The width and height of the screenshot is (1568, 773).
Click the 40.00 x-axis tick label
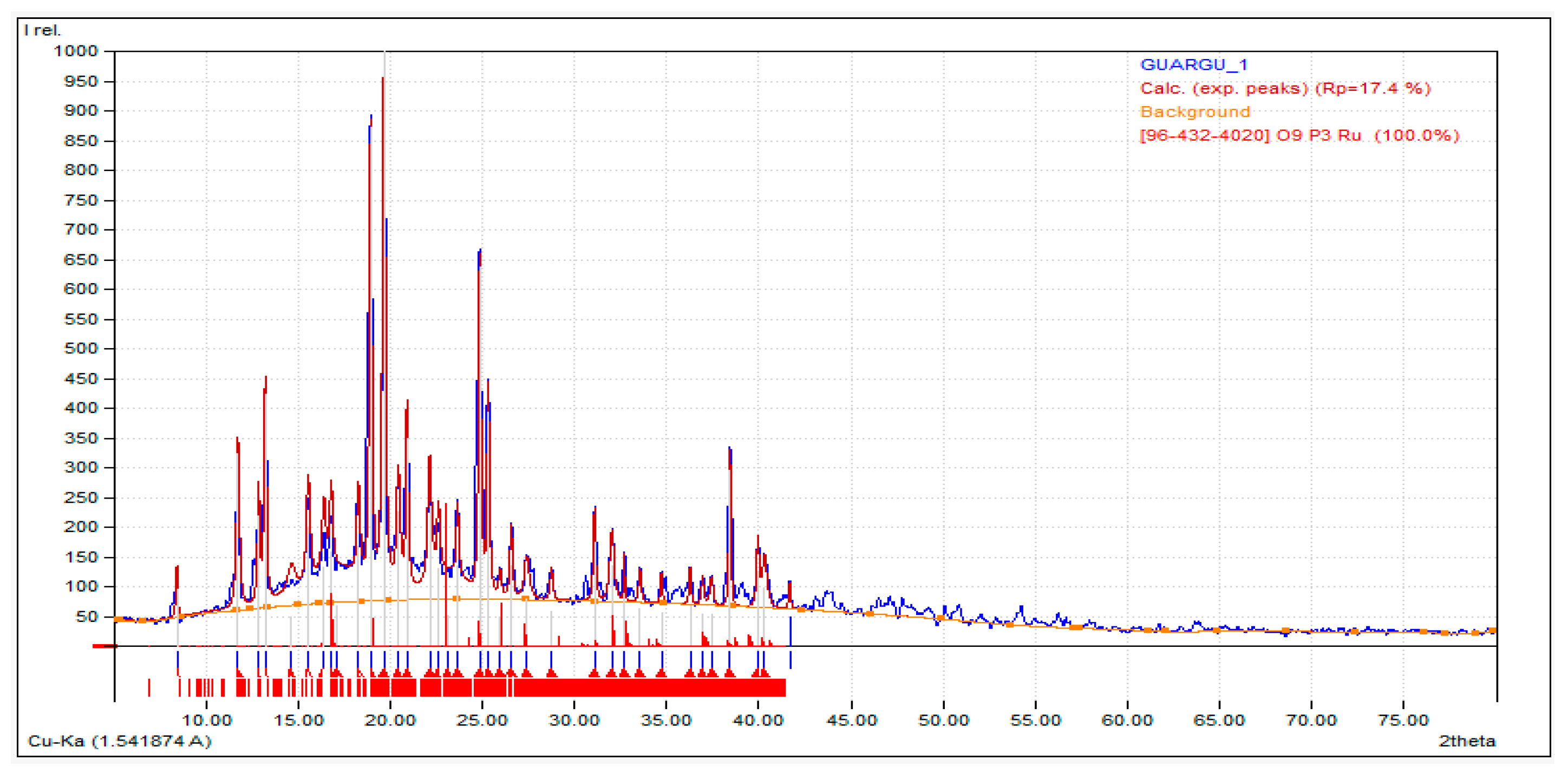point(757,720)
